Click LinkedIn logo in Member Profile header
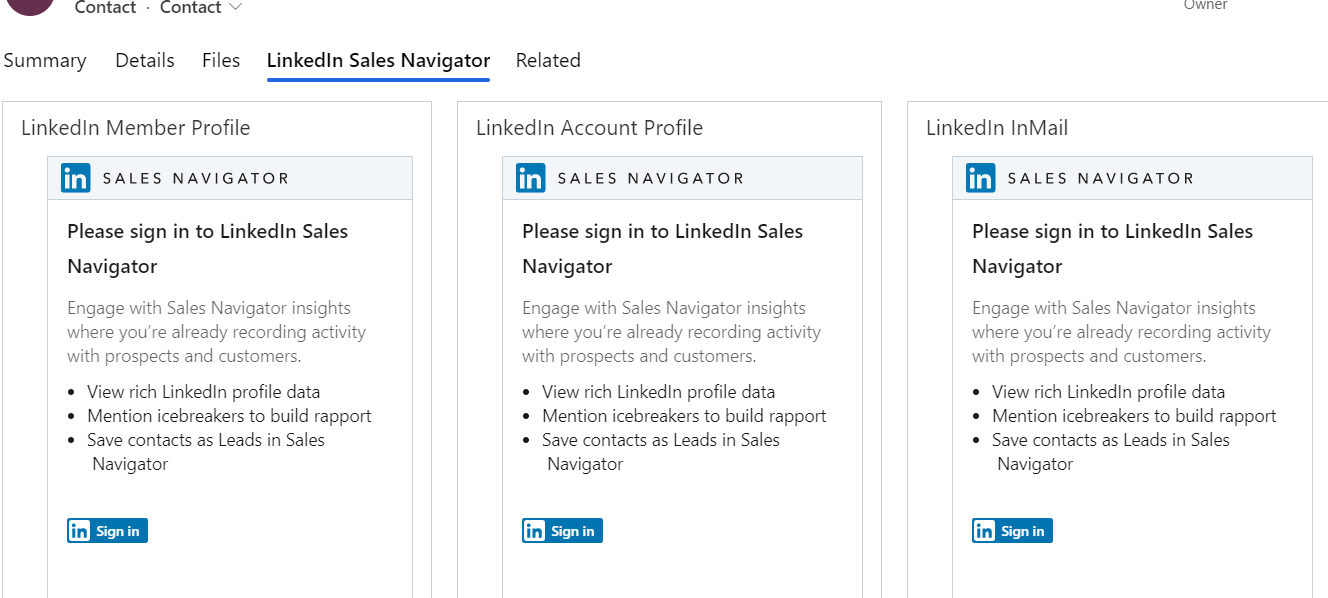Image resolution: width=1328 pixels, height=598 pixels. [76, 178]
